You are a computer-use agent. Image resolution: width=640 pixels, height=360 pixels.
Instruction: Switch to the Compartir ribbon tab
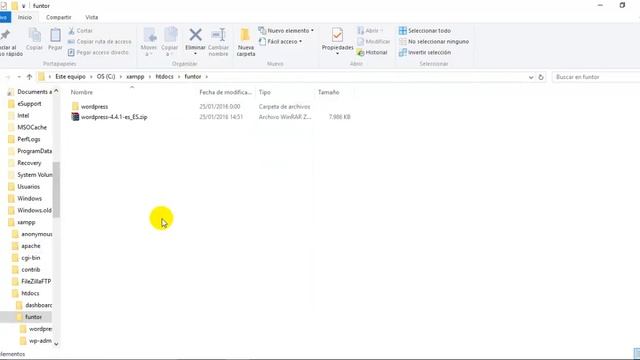click(58, 17)
